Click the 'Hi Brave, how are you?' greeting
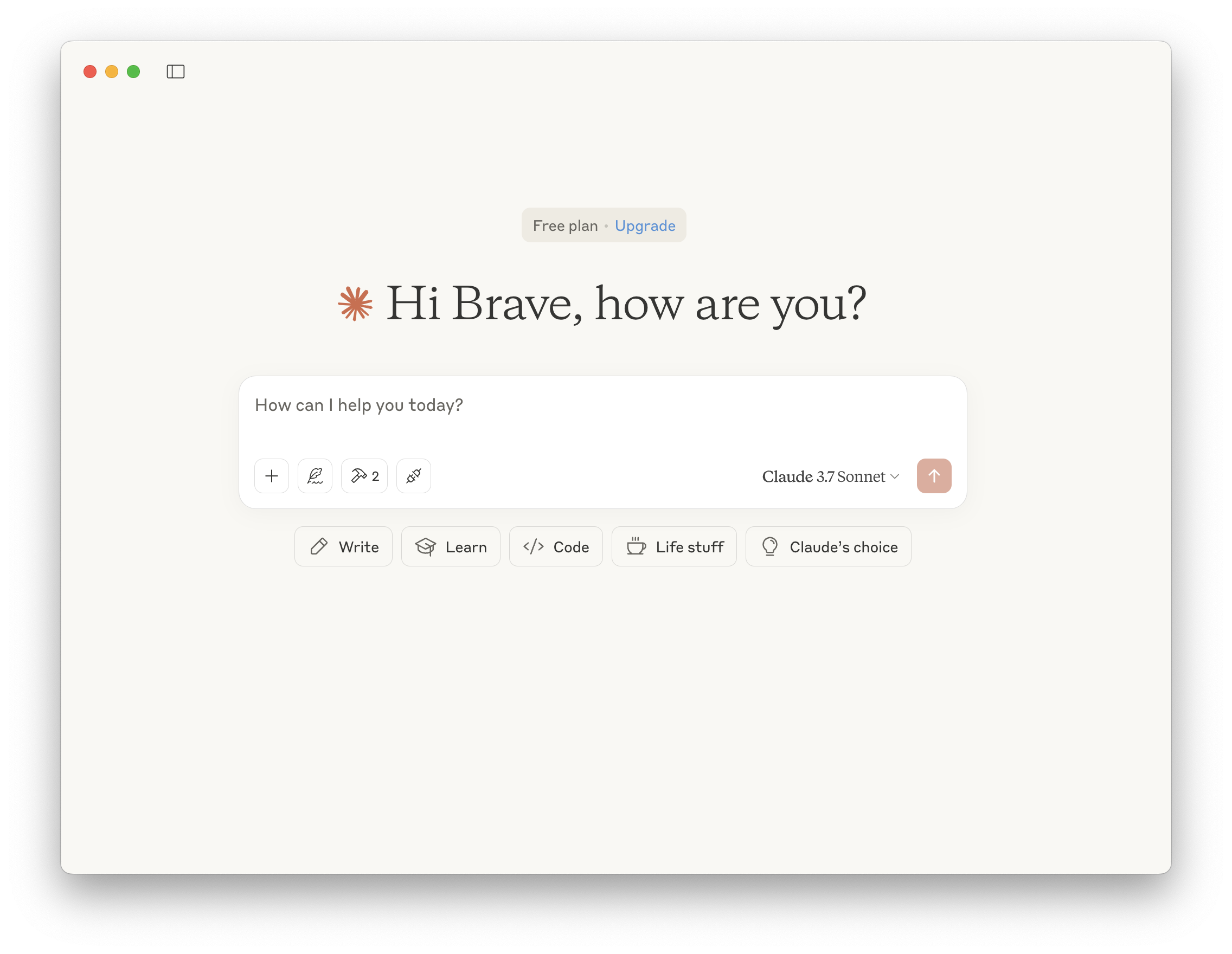The width and height of the screenshot is (1232, 954). (626, 305)
